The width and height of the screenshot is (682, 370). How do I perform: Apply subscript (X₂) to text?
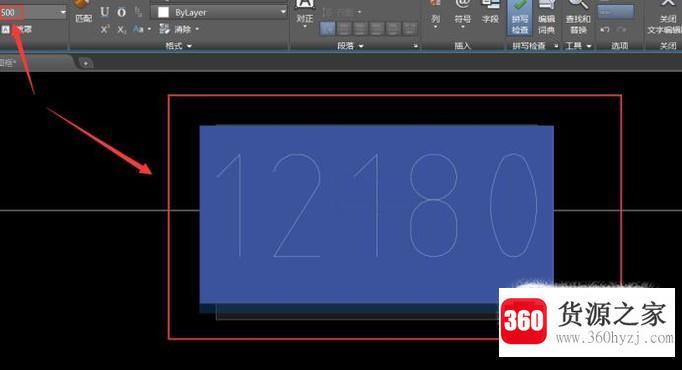point(122,30)
